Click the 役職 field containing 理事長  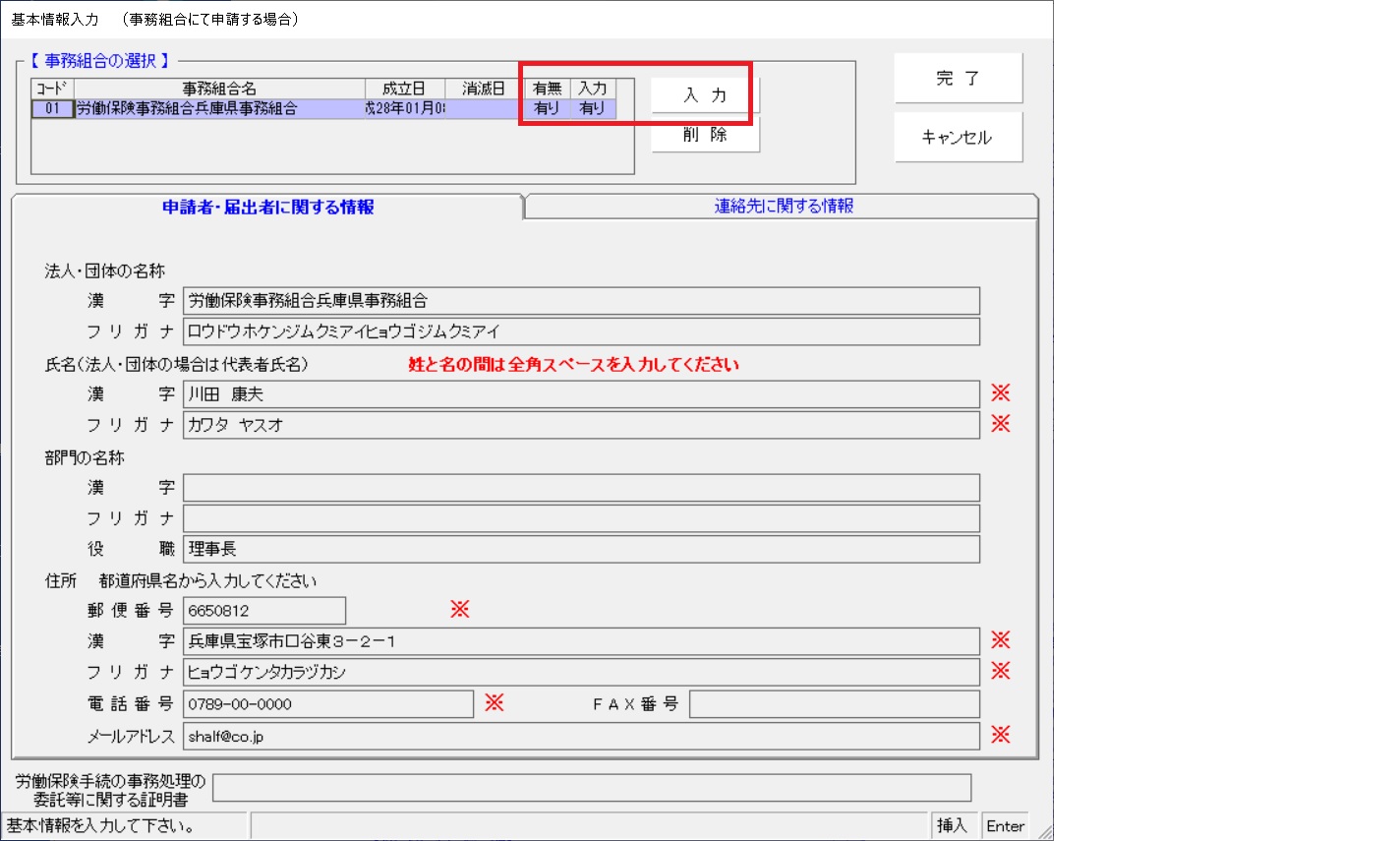click(580, 549)
